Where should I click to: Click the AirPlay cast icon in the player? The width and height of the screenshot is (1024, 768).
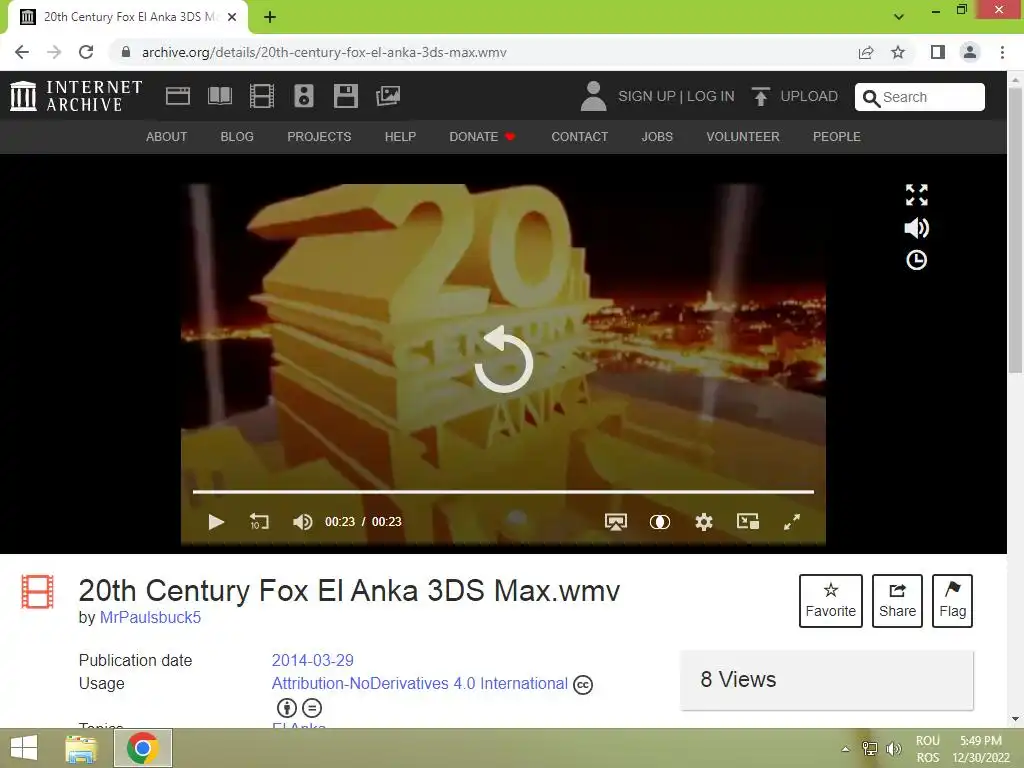click(x=616, y=522)
